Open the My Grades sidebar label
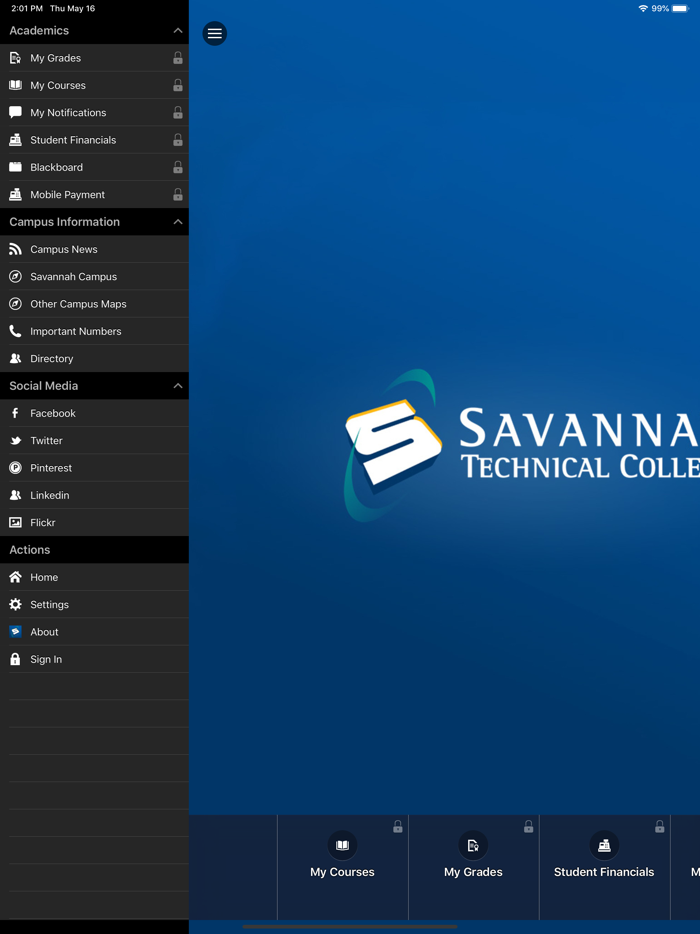 (55, 58)
